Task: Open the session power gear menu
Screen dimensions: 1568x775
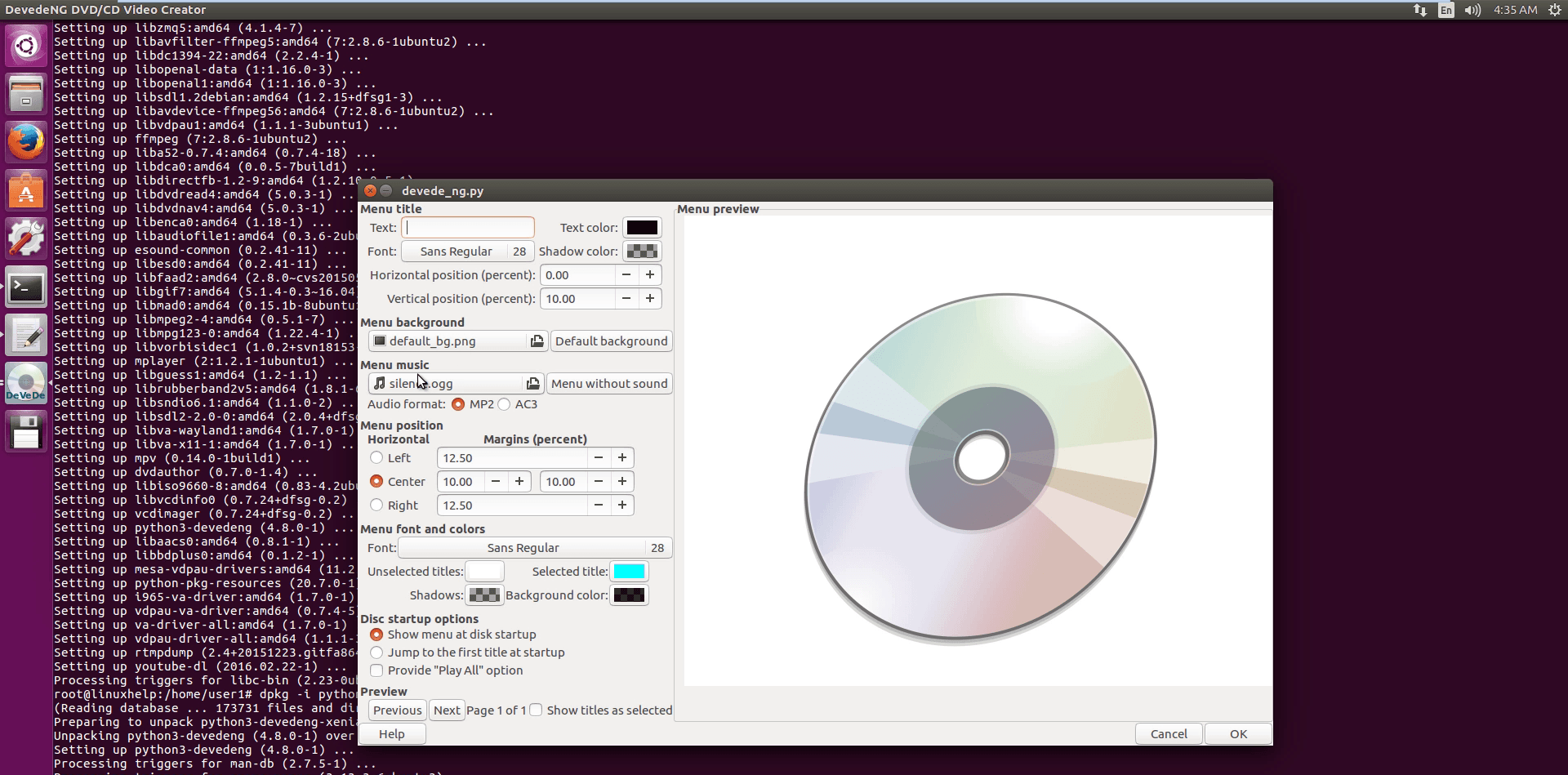Action: pyautogui.click(x=1555, y=10)
